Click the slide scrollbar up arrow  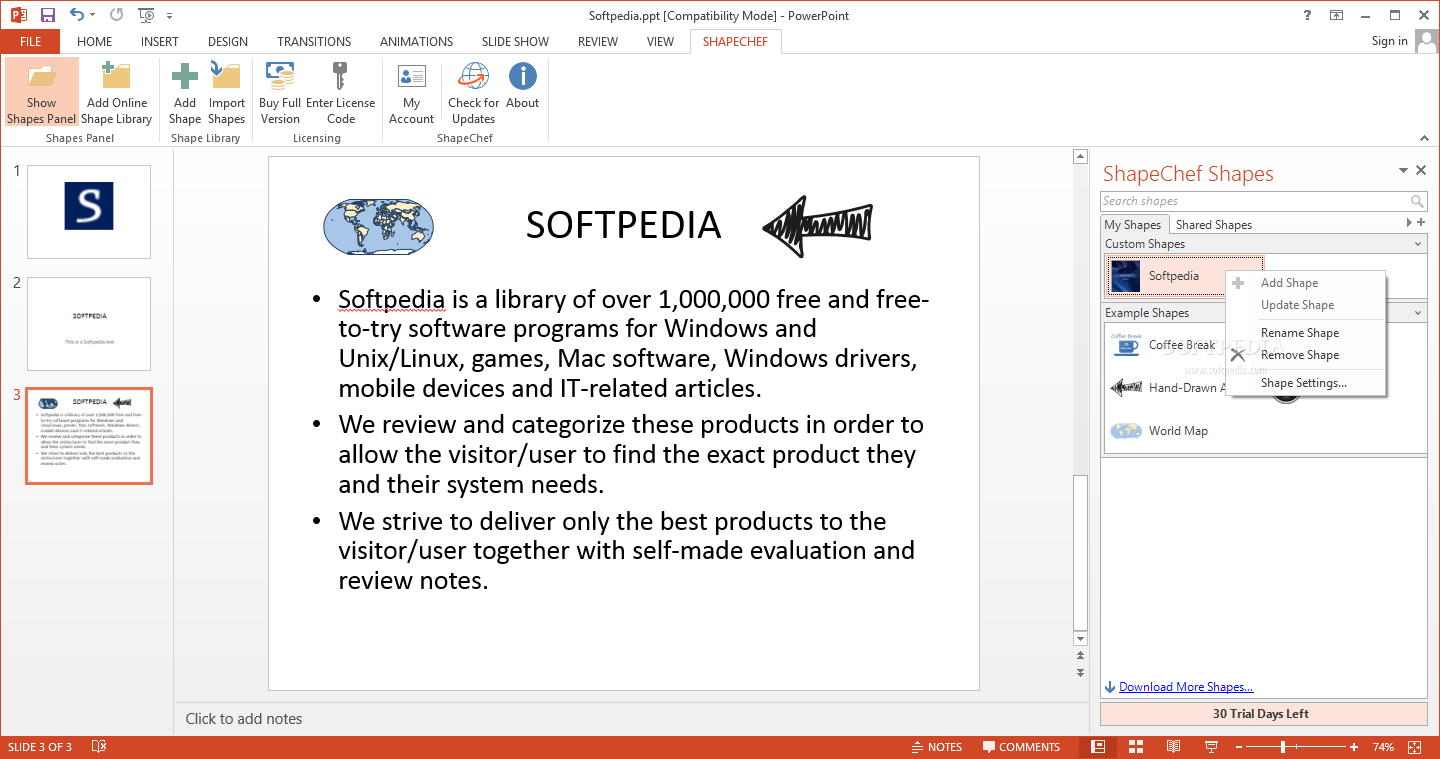[1080, 157]
